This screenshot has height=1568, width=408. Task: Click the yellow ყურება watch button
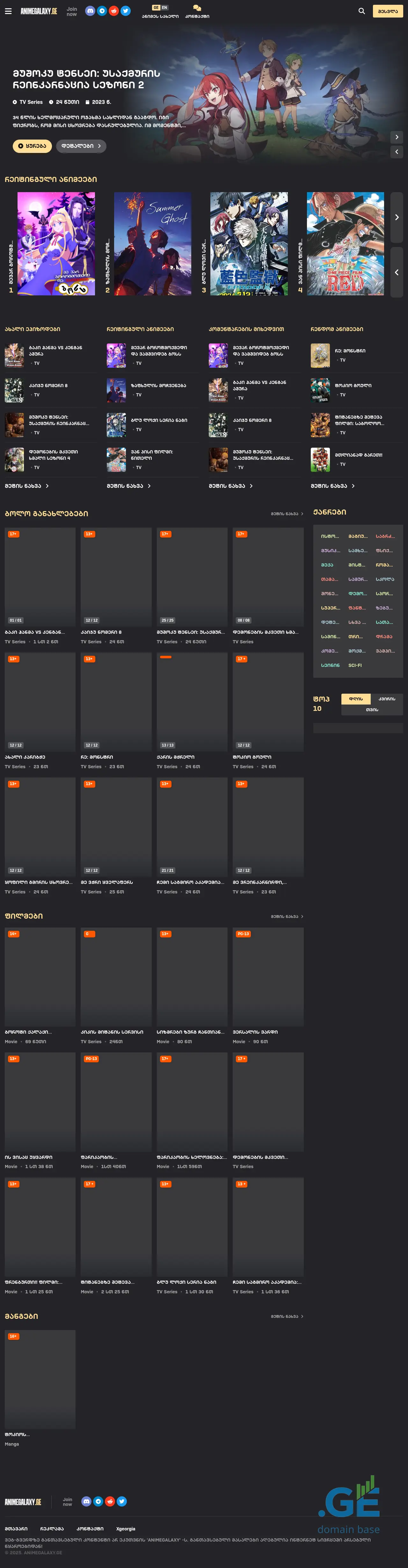pos(32,146)
